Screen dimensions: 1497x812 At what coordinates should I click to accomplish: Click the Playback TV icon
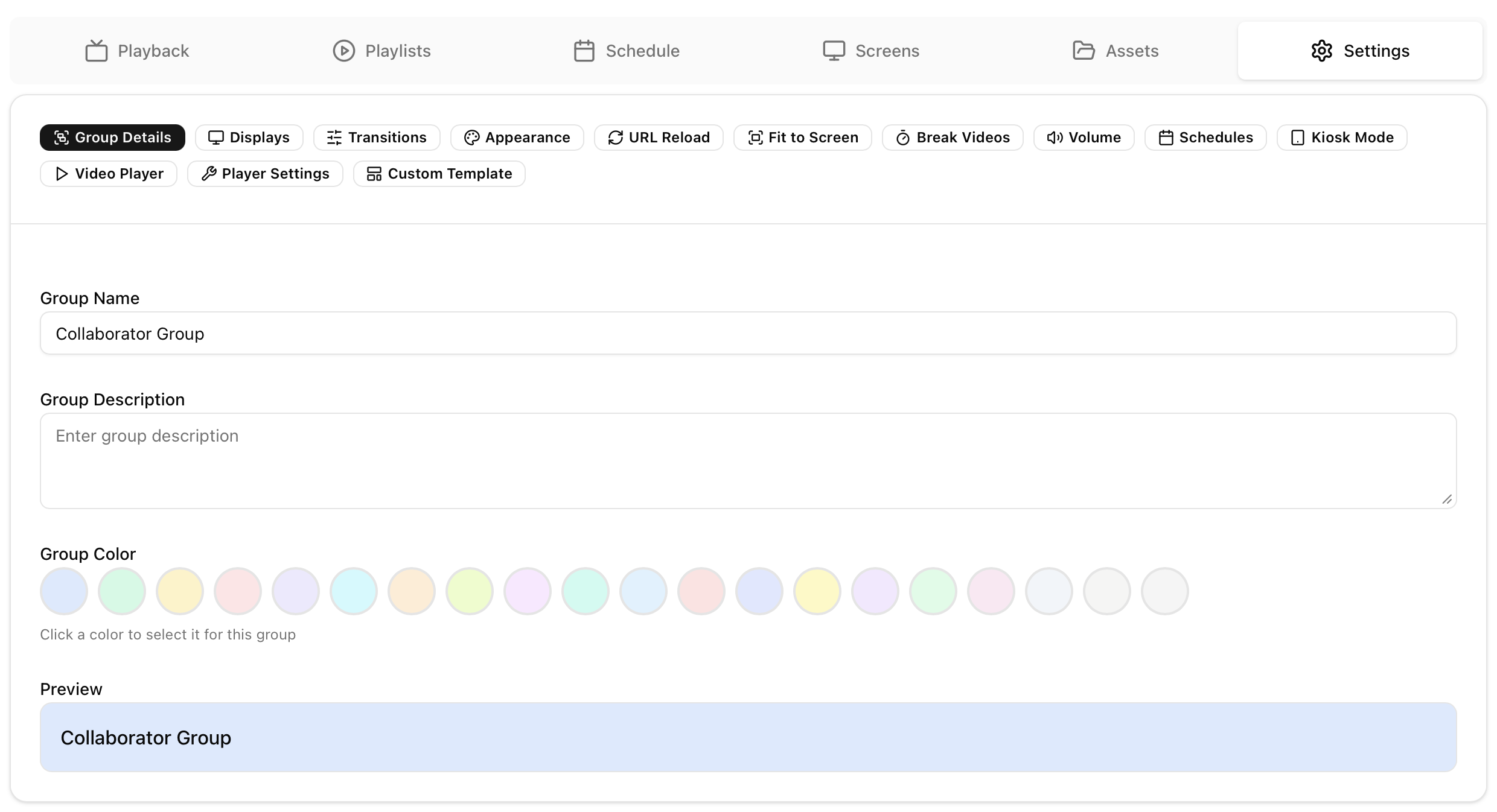tap(96, 51)
